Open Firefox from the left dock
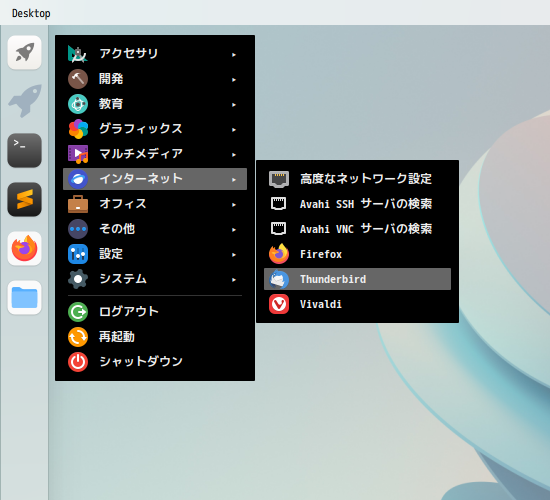Image resolution: width=550 pixels, height=500 pixels. pyautogui.click(x=25, y=248)
